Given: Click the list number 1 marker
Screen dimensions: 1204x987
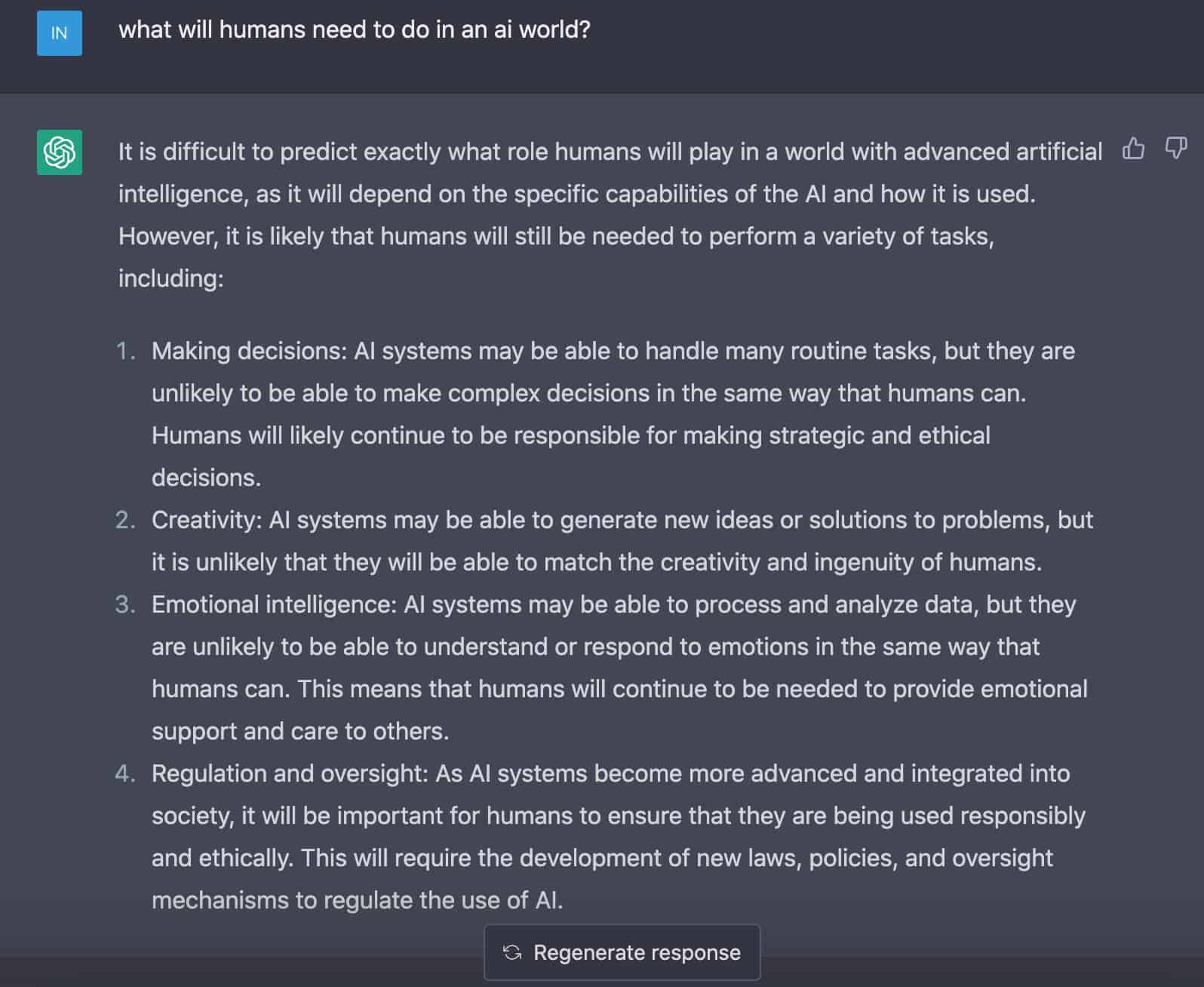Looking at the screenshot, I should [126, 351].
